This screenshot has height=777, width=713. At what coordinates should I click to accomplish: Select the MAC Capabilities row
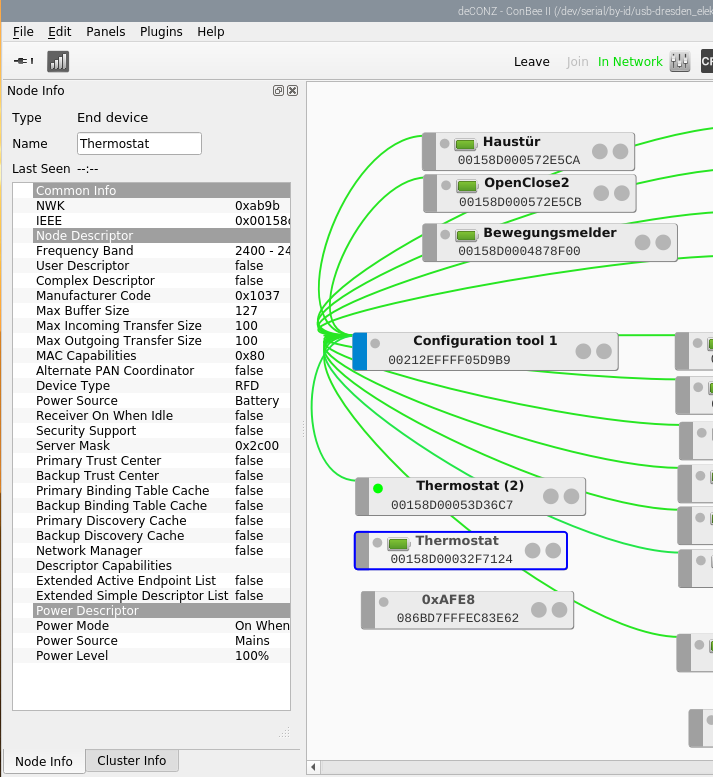click(x=152, y=356)
